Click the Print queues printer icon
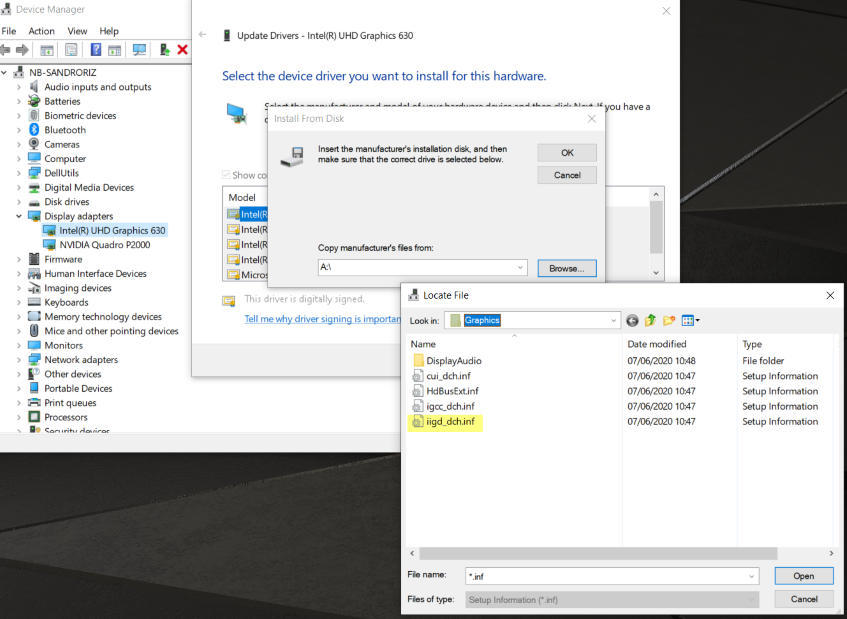 coord(34,402)
